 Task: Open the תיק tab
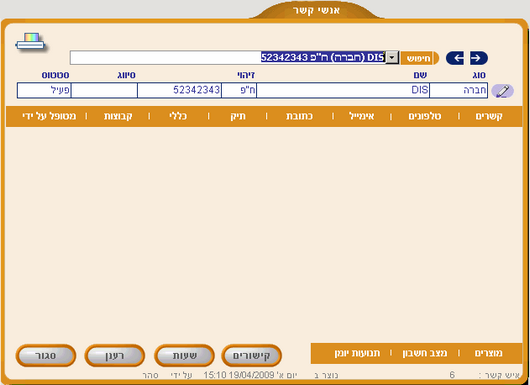(x=238, y=116)
